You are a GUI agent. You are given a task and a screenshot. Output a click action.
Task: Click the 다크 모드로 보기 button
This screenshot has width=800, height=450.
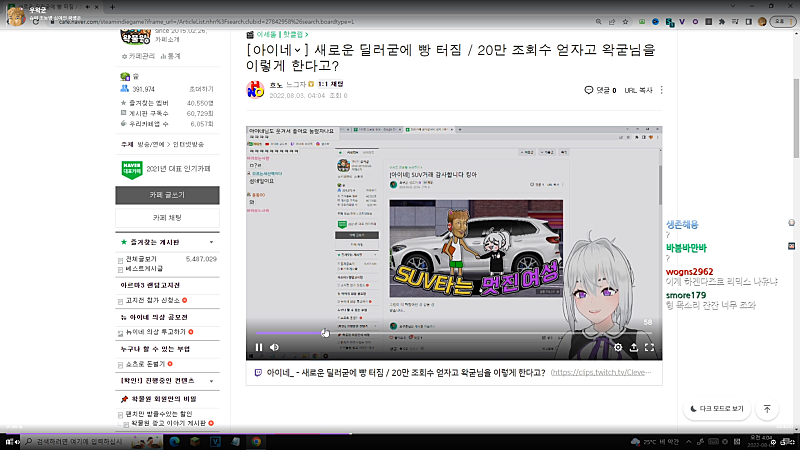[717, 409]
